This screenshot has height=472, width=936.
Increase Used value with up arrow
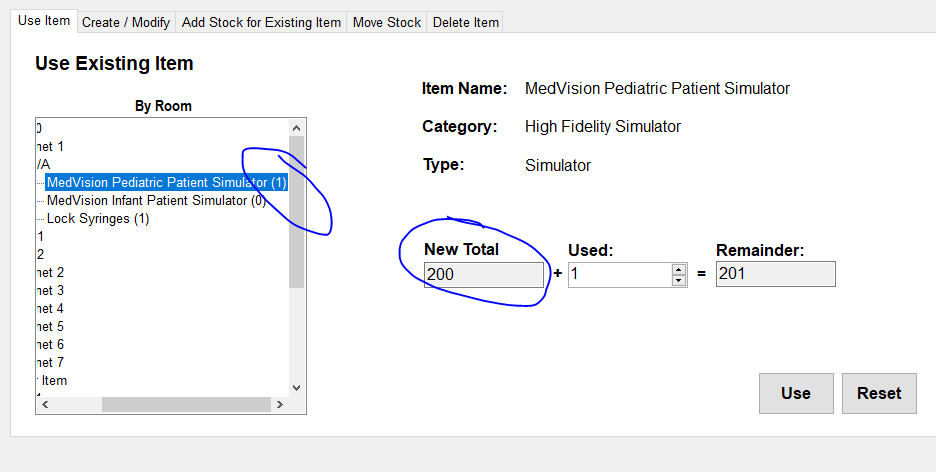coord(679,269)
